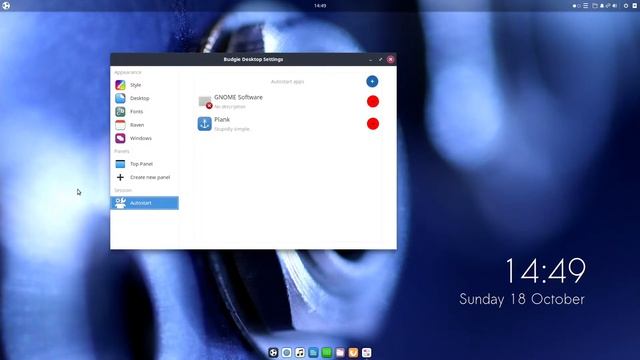
Task: Click the Desktop icon in sidebar
Action: pos(120,98)
